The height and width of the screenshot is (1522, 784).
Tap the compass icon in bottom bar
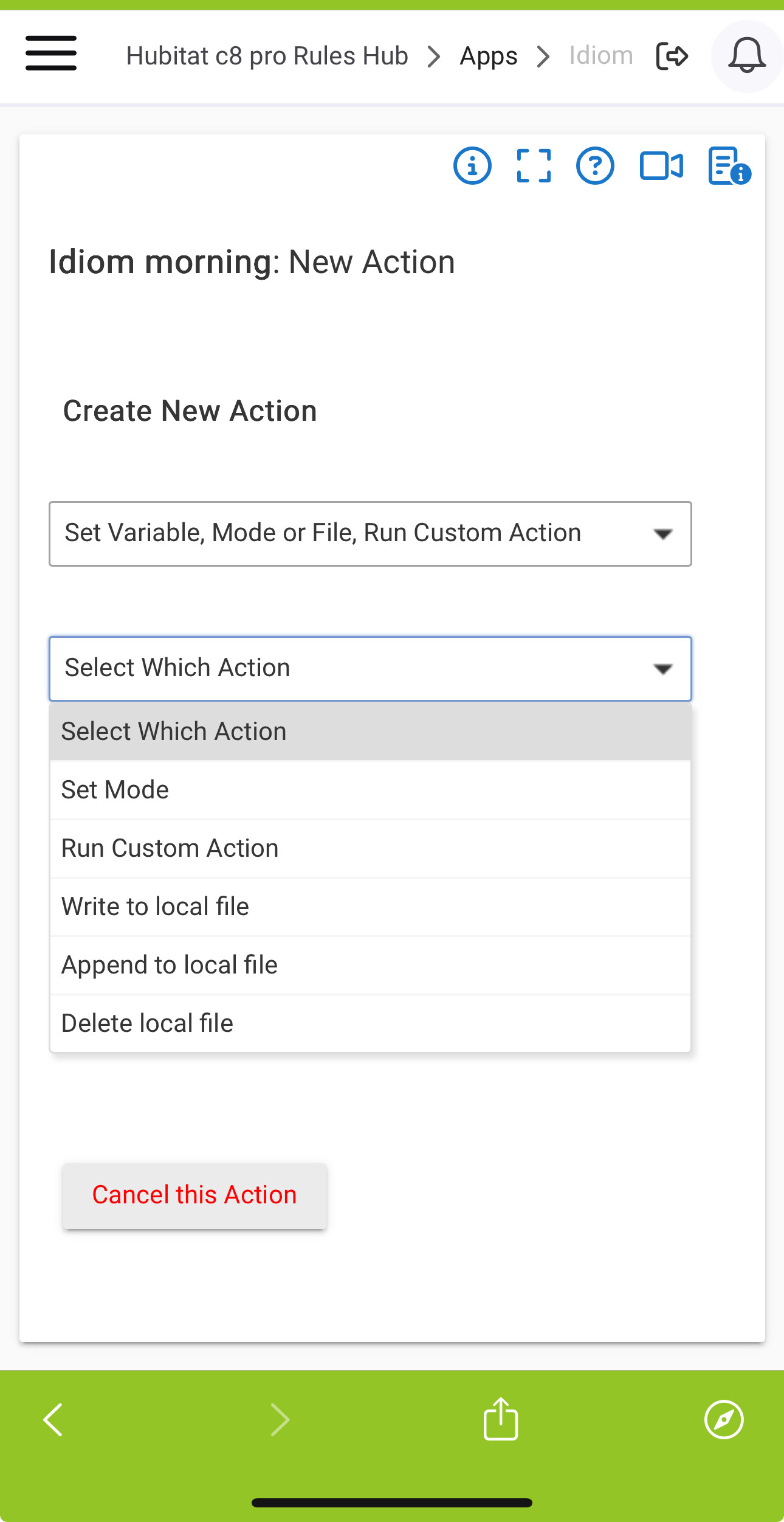724,1420
